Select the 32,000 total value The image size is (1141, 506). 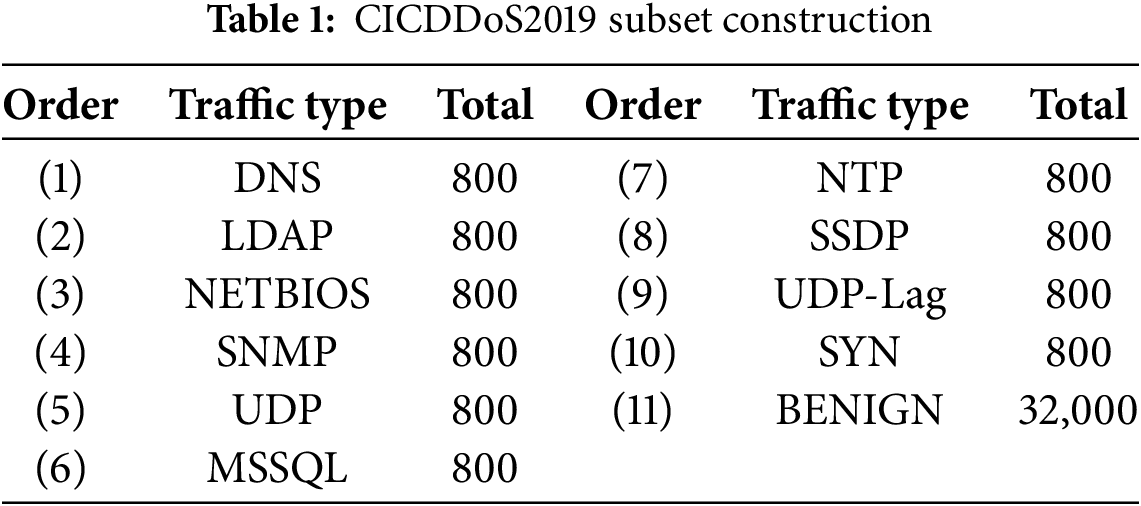pos(1077,410)
